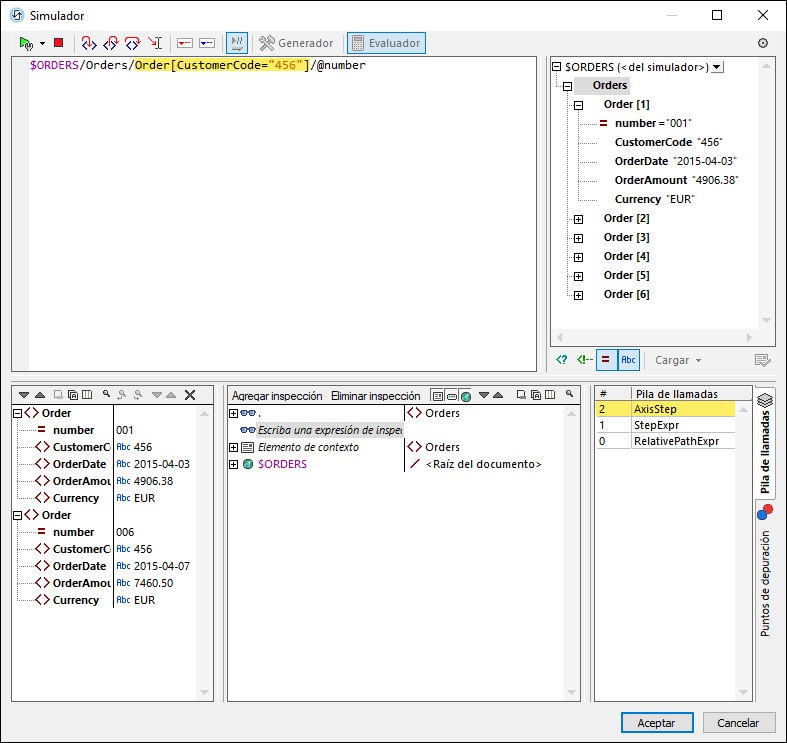This screenshot has width=787, height=743.
Task: Toggle the show attributes button
Action: 605,359
